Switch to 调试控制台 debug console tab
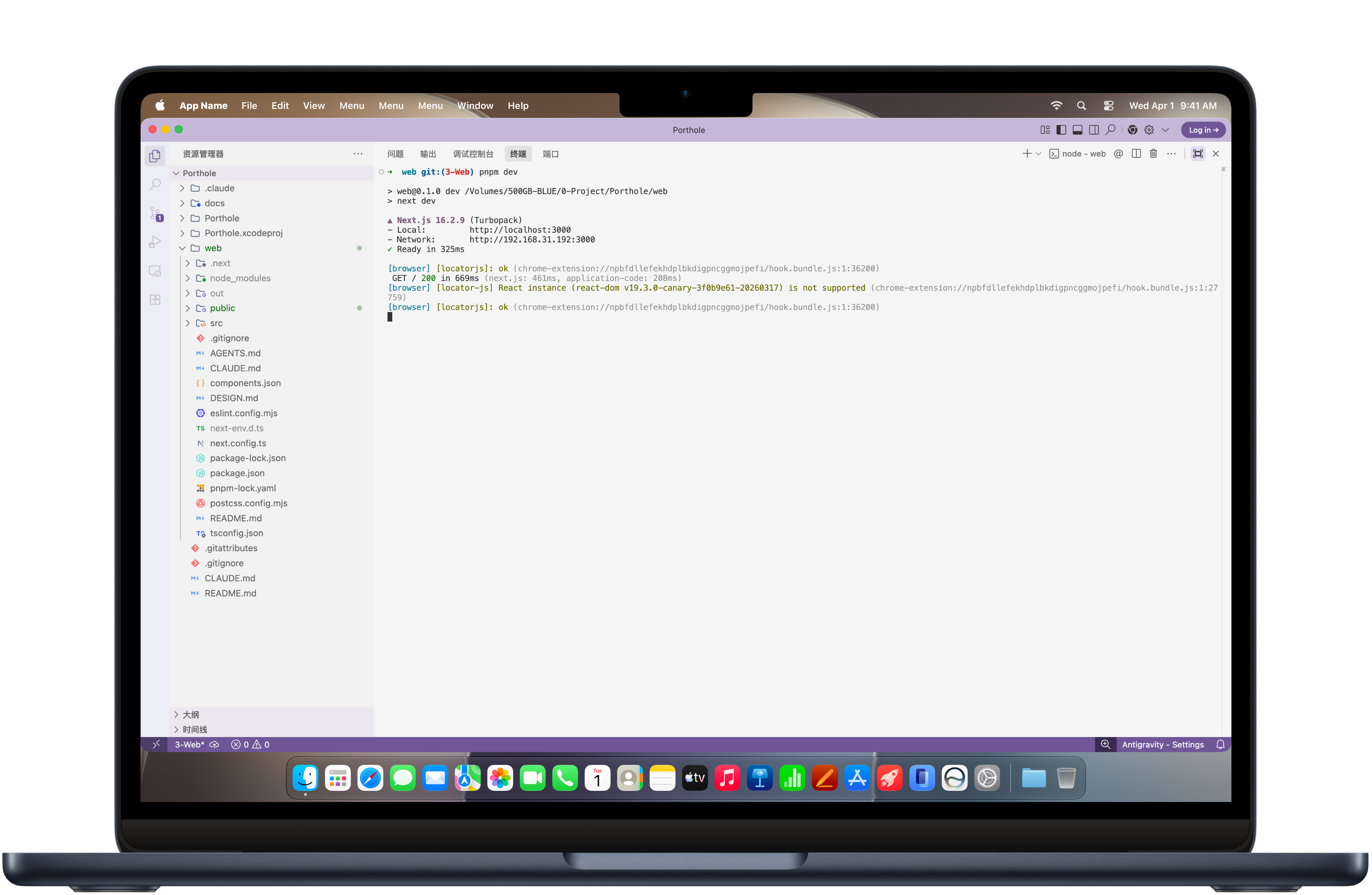 coord(473,154)
